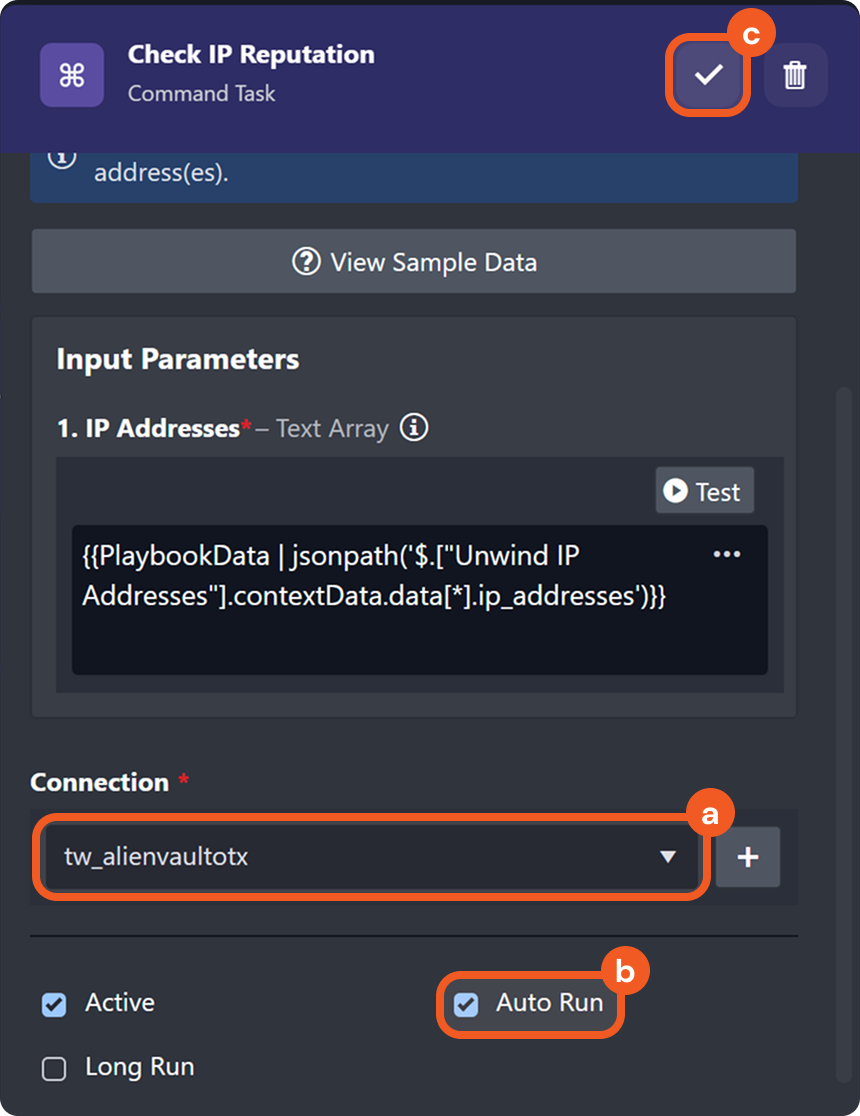860x1116 pixels.
Task: Click the Check IP Reputation task title
Action: point(251,55)
